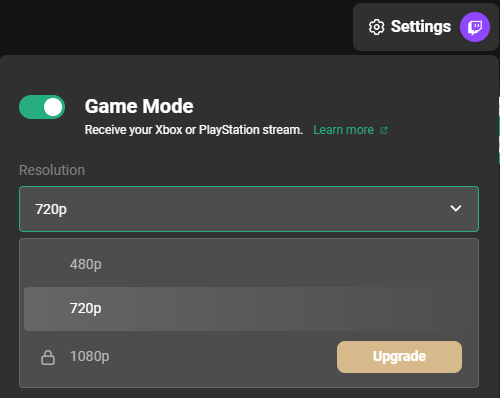Open the Settings text button
The width and height of the screenshot is (500, 398).
(x=421, y=27)
